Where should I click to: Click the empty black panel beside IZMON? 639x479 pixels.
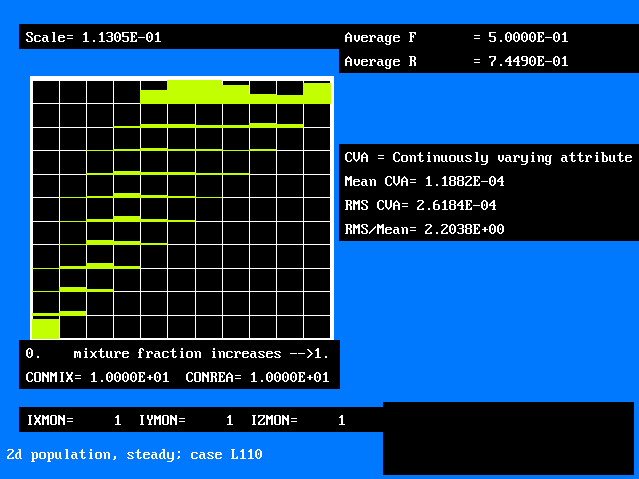[508, 438]
